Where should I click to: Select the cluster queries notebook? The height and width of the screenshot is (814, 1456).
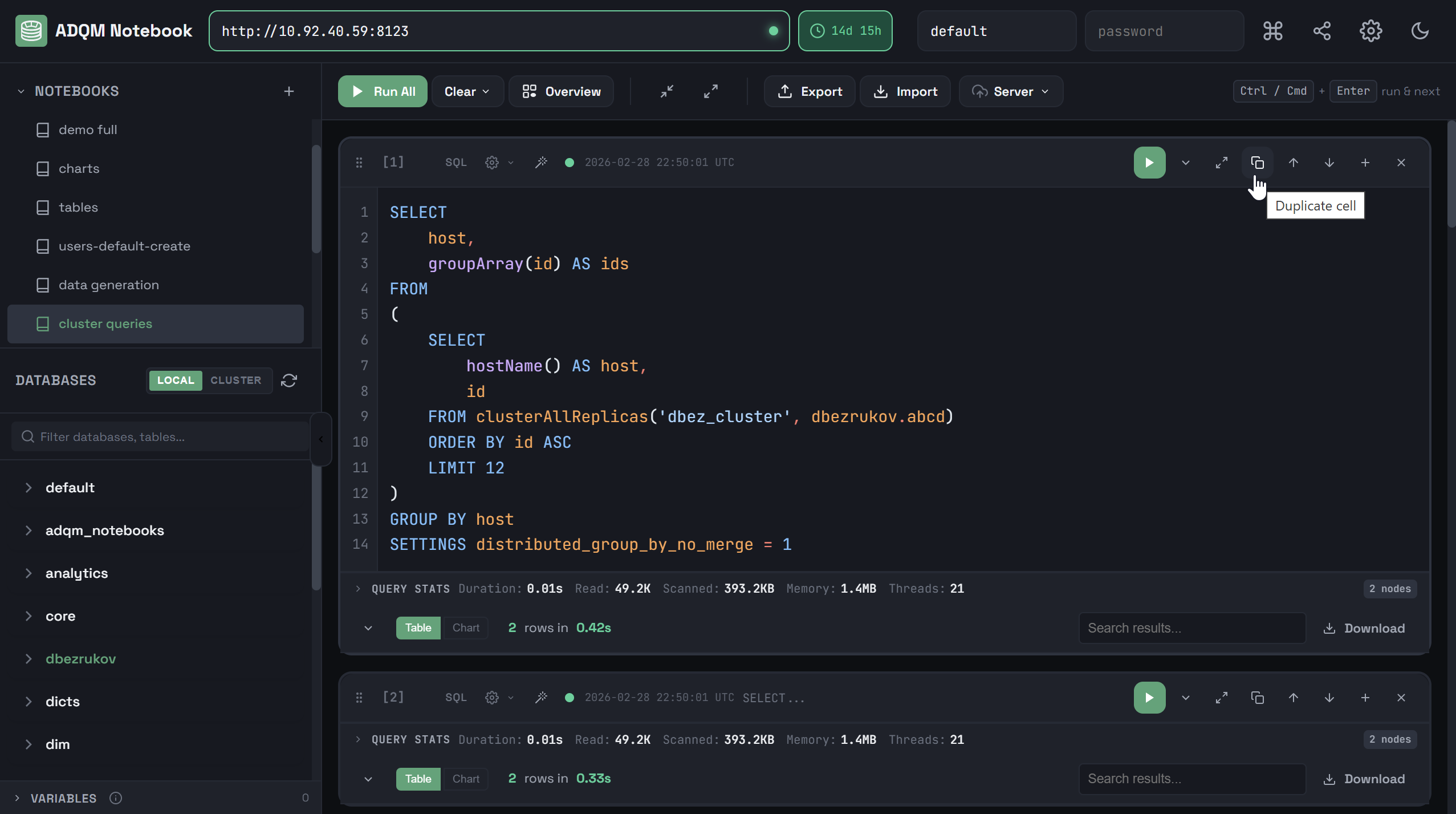[x=155, y=324]
